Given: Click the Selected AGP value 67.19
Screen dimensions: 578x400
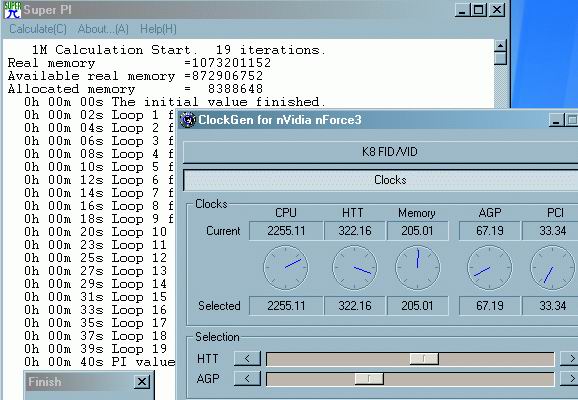Looking at the screenshot, I should click(x=490, y=306).
